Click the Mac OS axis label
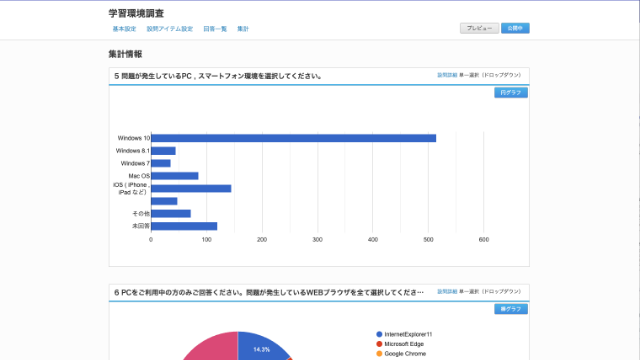The height and width of the screenshot is (360, 640). [x=139, y=176]
